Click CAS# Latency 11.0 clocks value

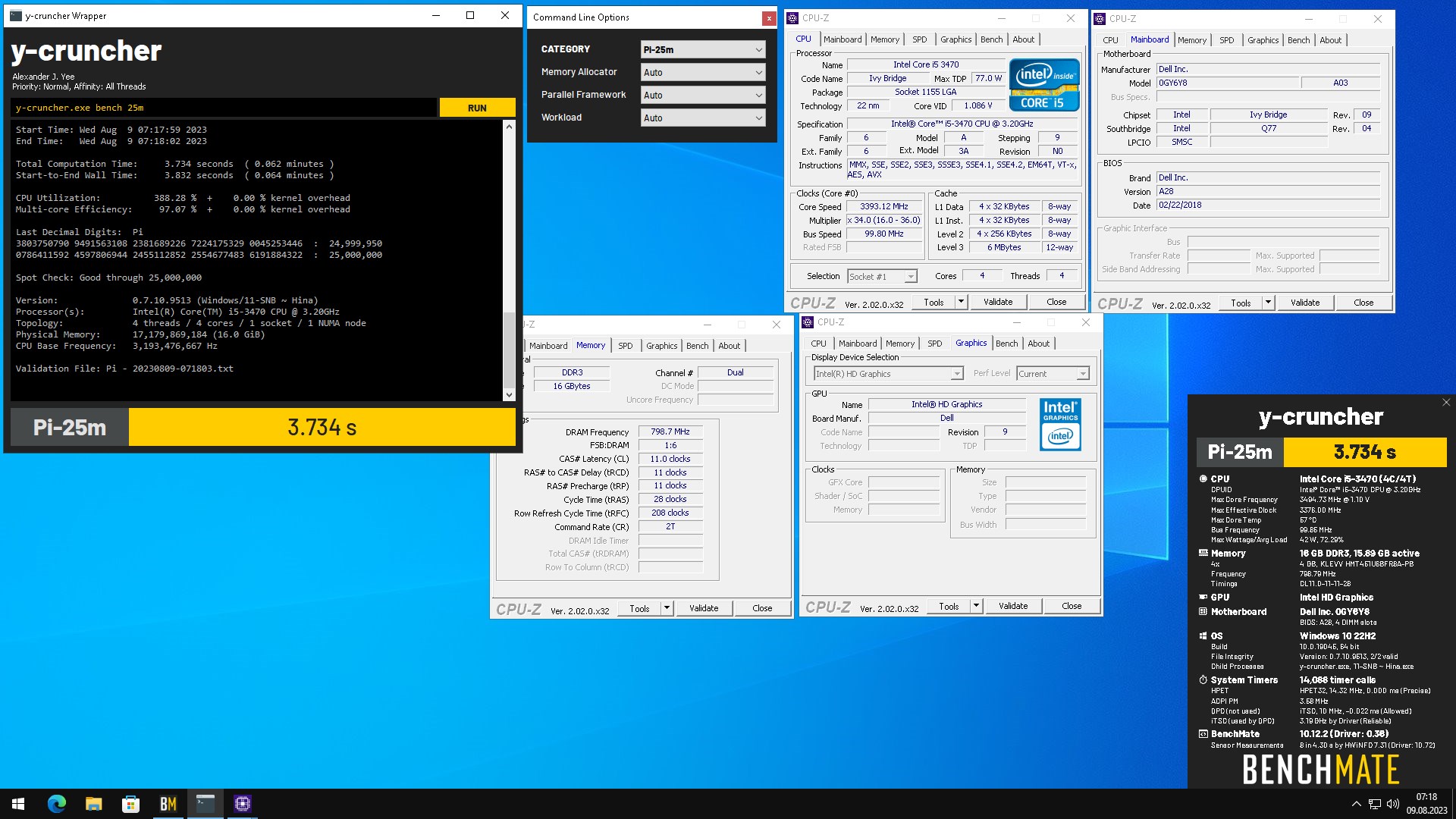(x=670, y=460)
